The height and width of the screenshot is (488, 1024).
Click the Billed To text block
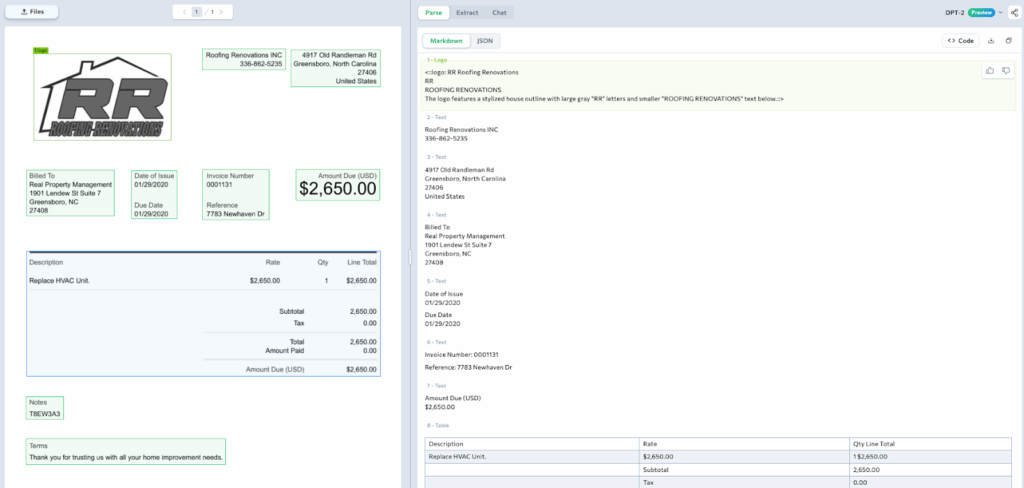(x=76, y=193)
